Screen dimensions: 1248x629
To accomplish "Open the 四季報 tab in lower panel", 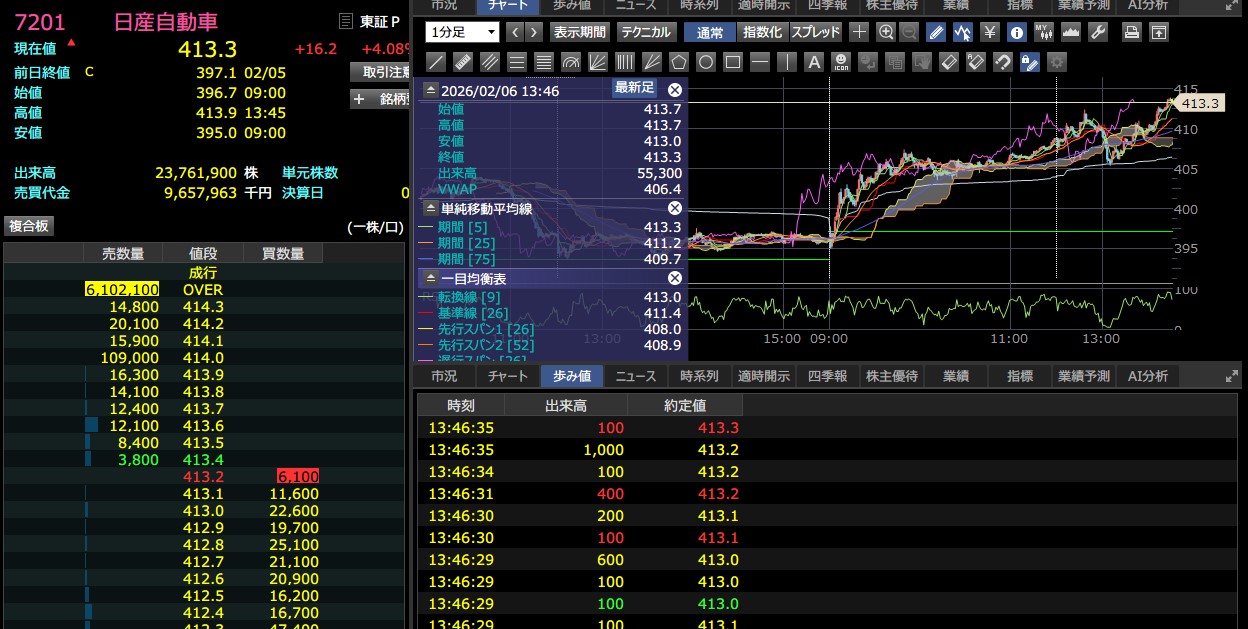I will click(827, 376).
